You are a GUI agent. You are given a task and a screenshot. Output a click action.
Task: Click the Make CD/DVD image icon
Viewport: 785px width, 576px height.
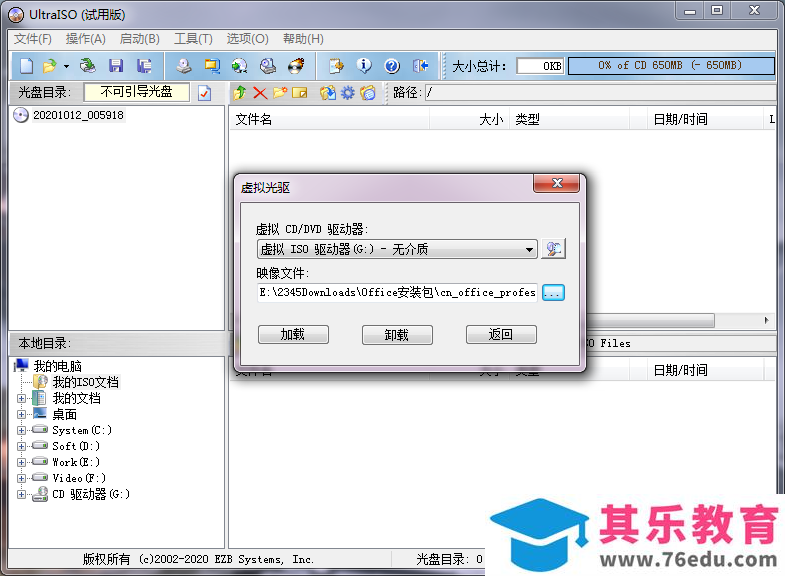(x=183, y=66)
